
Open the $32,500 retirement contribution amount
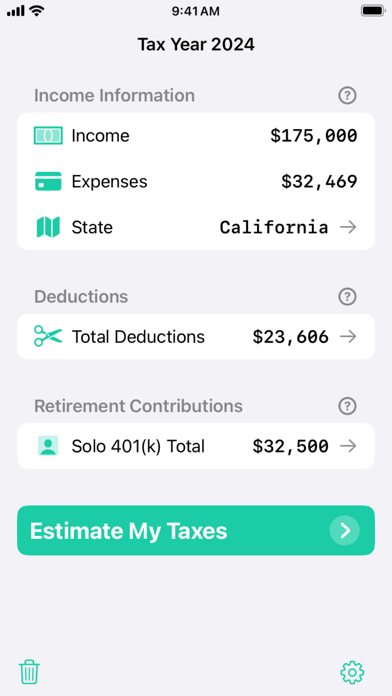click(x=291, y=447)
